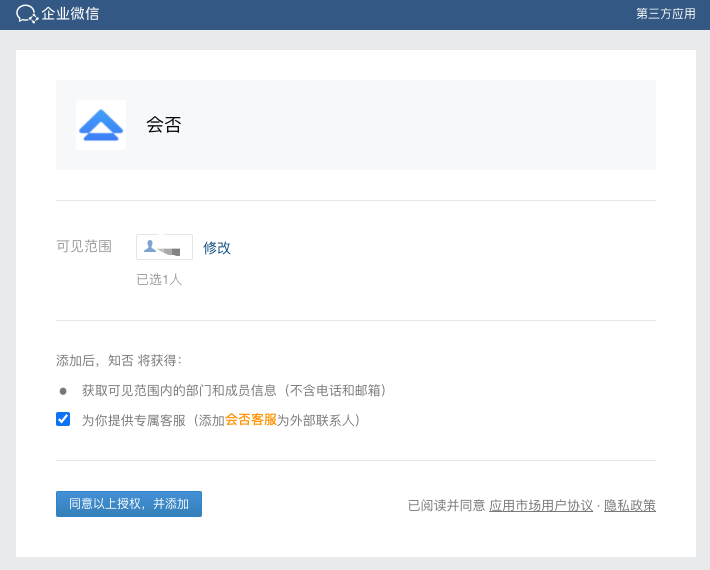Select the 会否 app name text
710x570 pixels.
click(x=164, y=125)
